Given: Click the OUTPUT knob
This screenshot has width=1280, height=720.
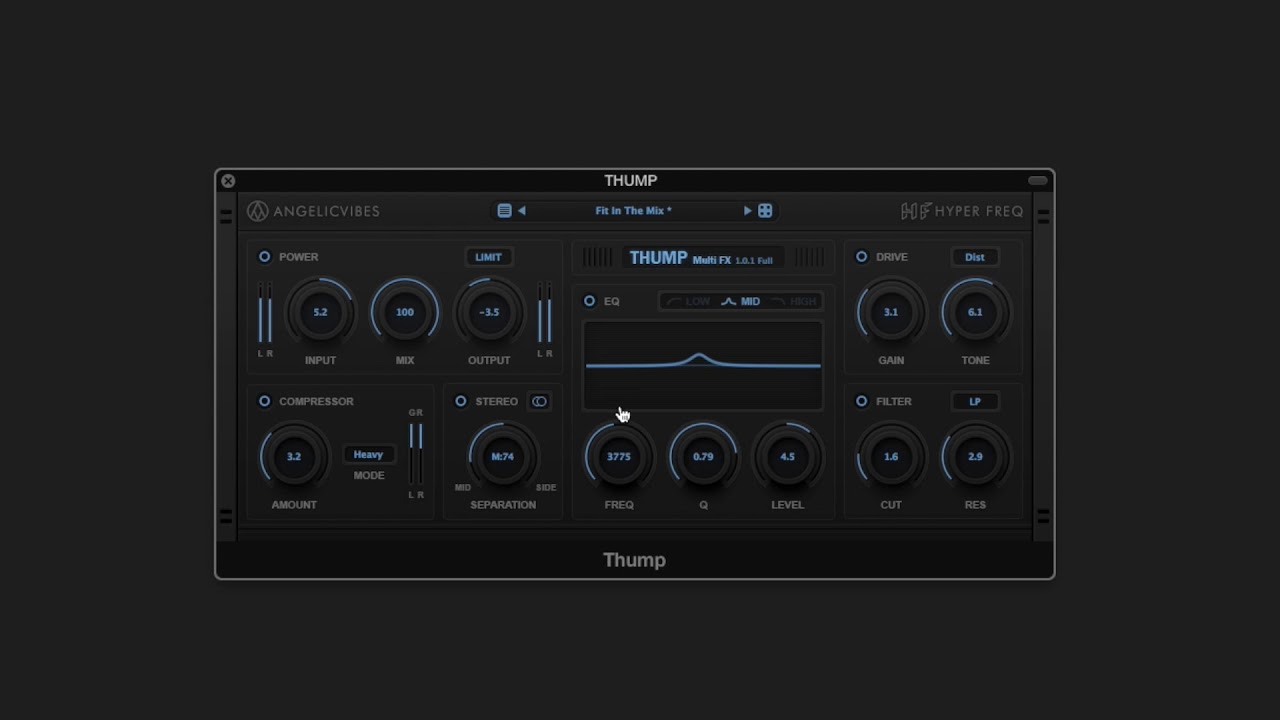Looking at the screenshot, I should [489, 312].
